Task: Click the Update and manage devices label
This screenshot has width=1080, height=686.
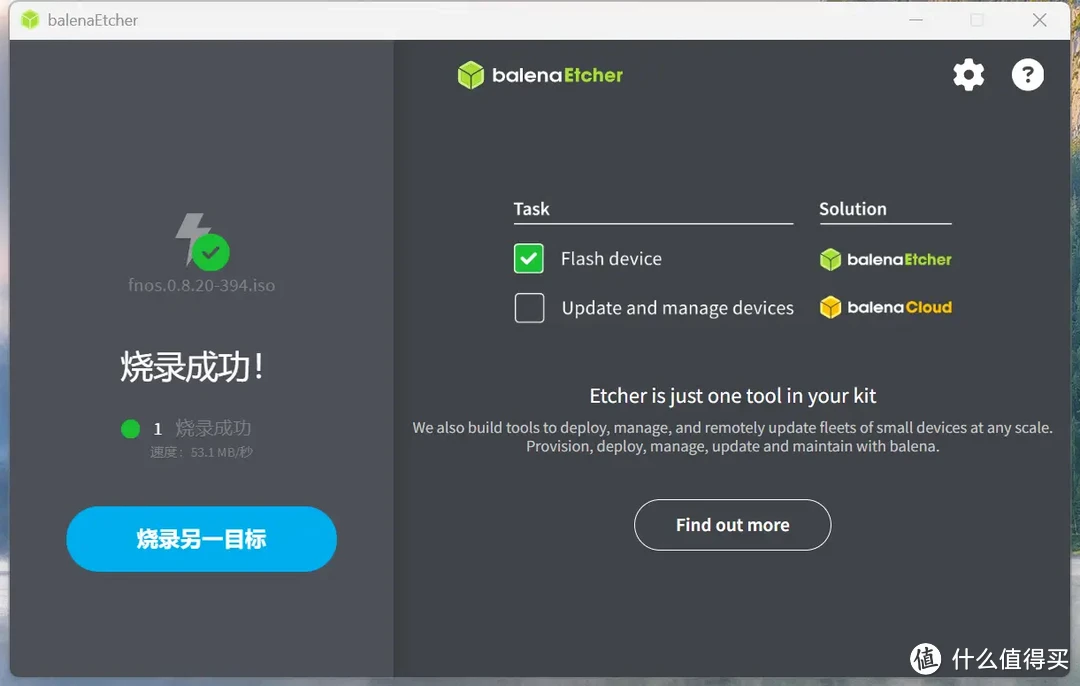Action: 677,308
